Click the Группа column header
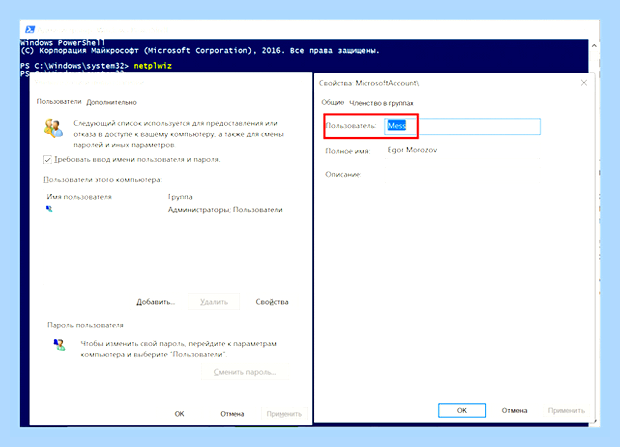Image resolution: width=620 pixels, height=447 pixels. pos(180,197)
